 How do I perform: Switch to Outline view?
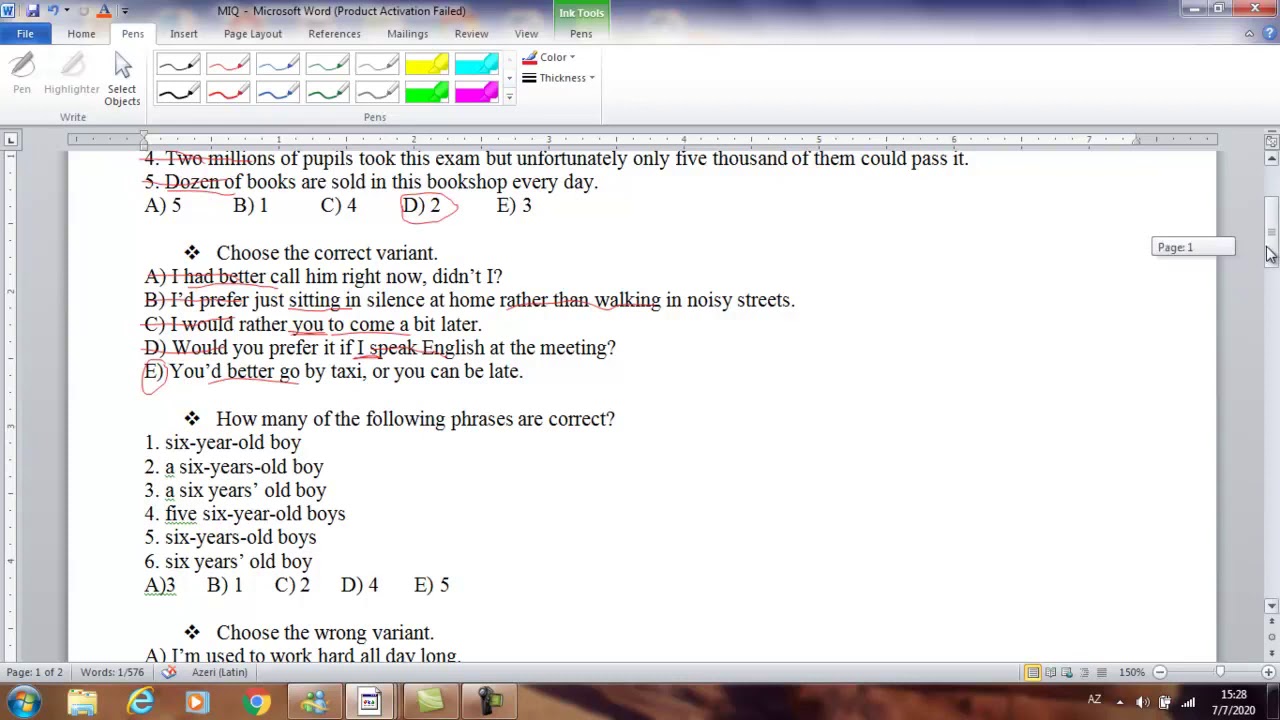[1084, 672]
